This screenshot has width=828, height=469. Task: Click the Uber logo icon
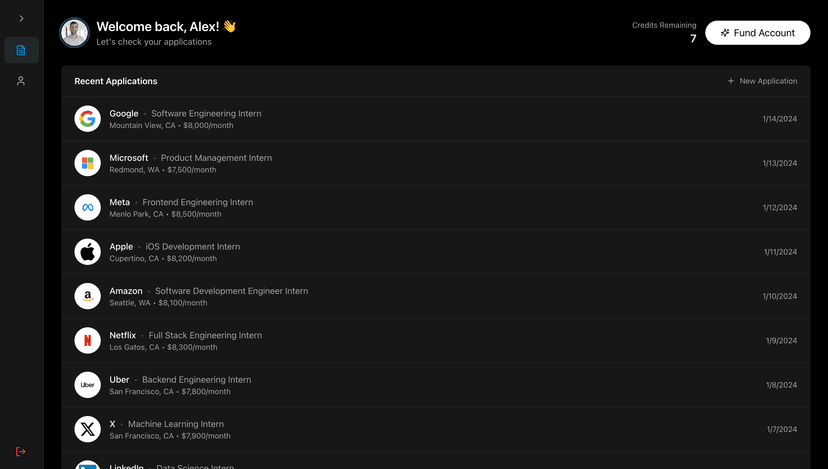(x=88, y=385)
